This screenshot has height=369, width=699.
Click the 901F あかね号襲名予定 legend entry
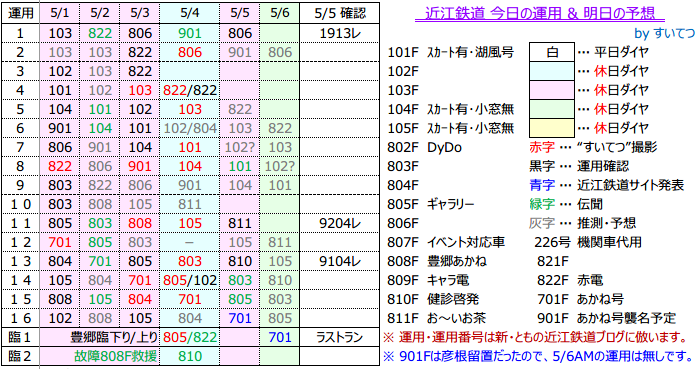[607, 318]
